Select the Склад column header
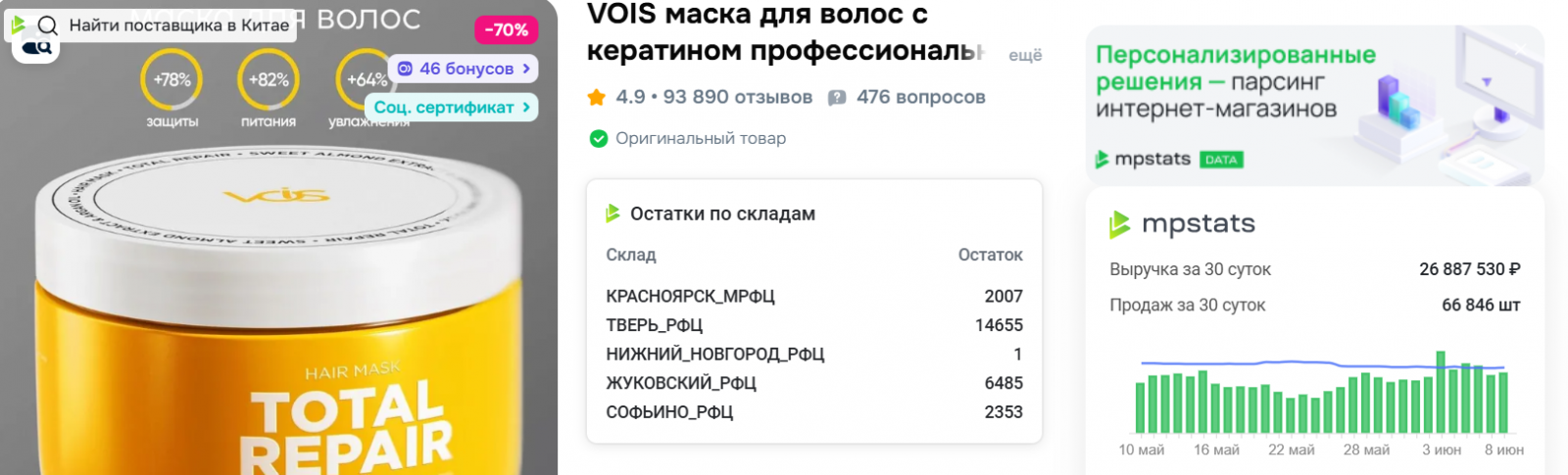 pyautogui.click(x=631, y=255)
